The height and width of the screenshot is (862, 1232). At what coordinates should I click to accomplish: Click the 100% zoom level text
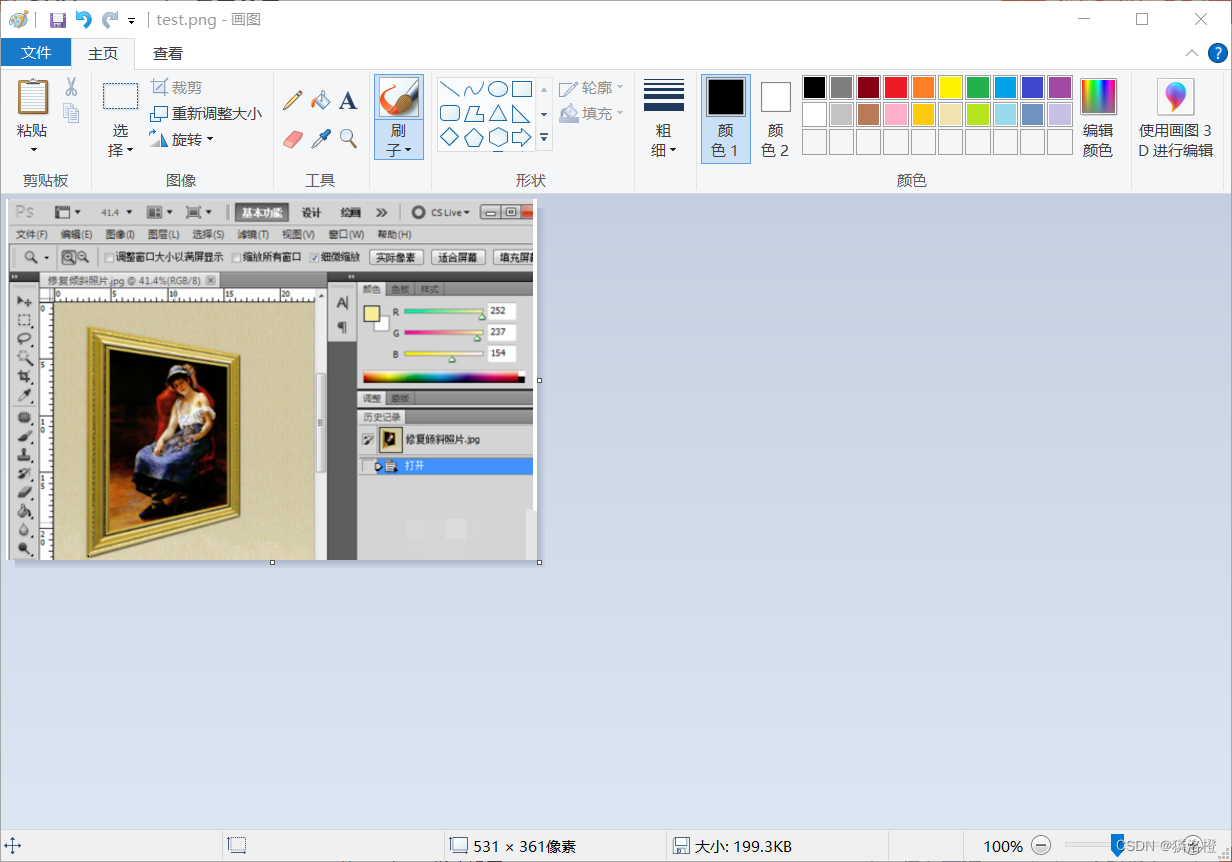click(x=1003, y=846)
